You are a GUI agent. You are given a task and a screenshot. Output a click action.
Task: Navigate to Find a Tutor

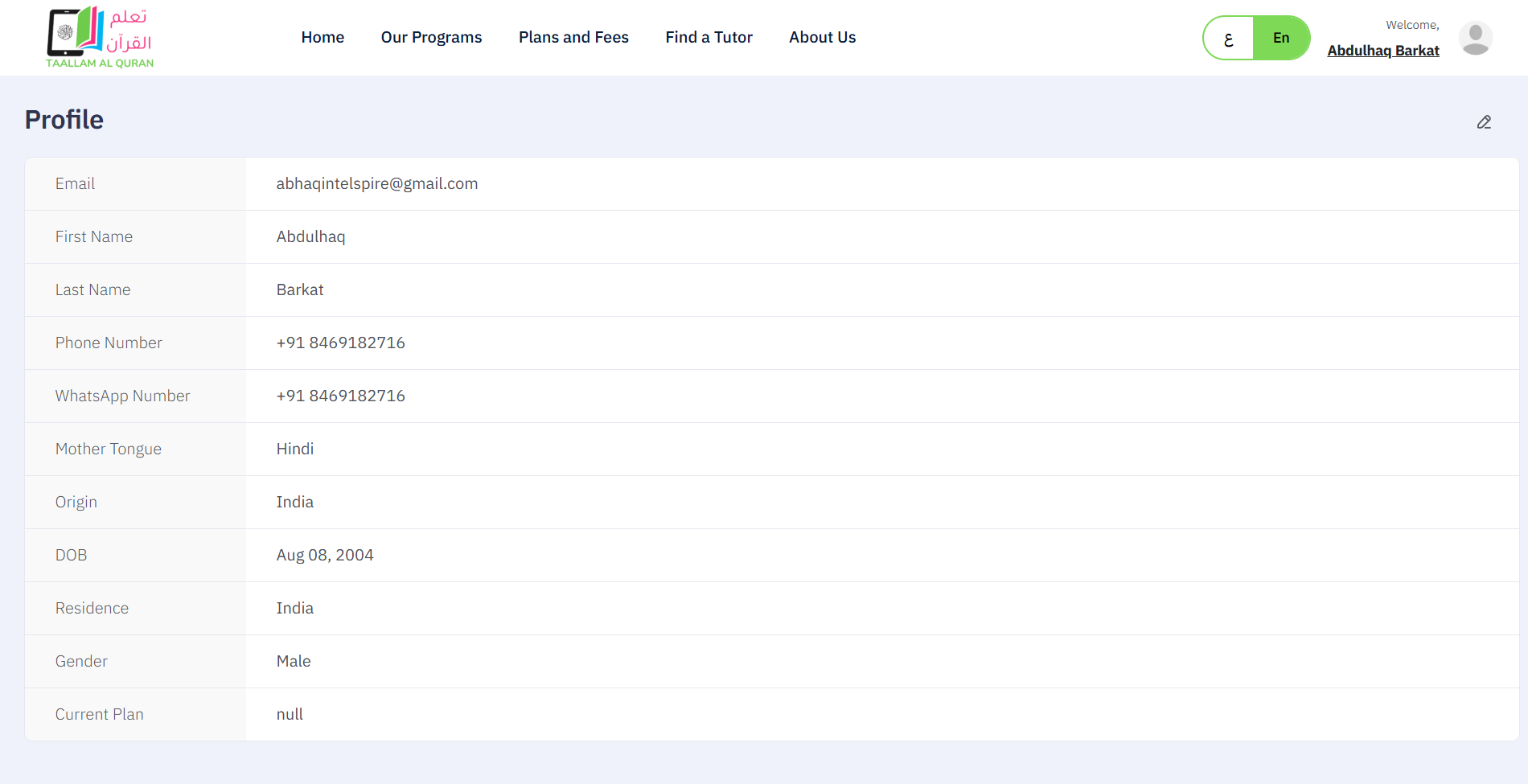[709, 37]
